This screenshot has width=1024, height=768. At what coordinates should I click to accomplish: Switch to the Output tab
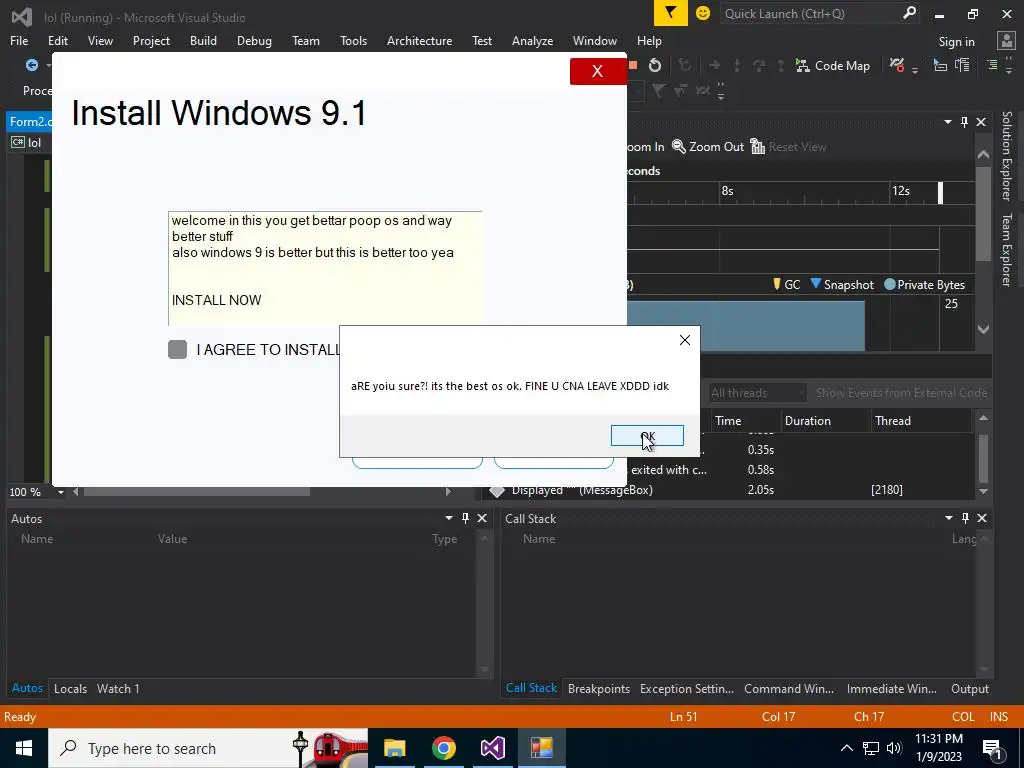pyautogui.click(x=970, y=689)
